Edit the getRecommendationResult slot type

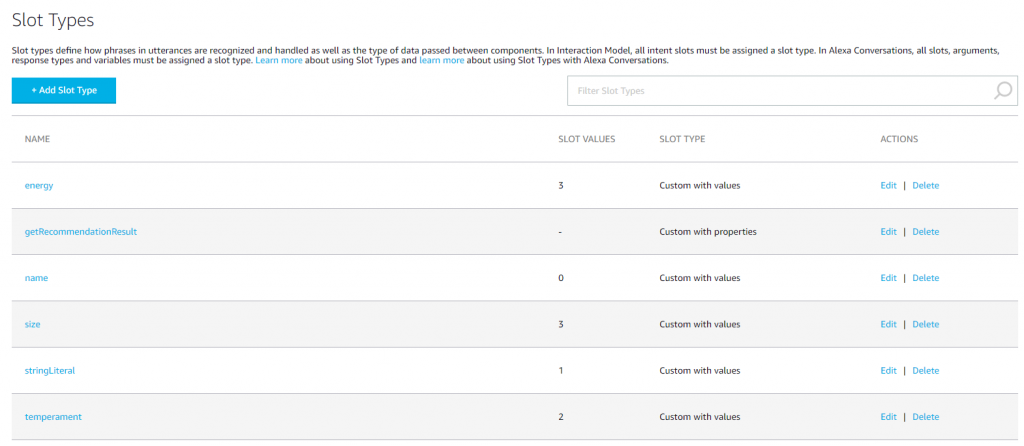888,232
